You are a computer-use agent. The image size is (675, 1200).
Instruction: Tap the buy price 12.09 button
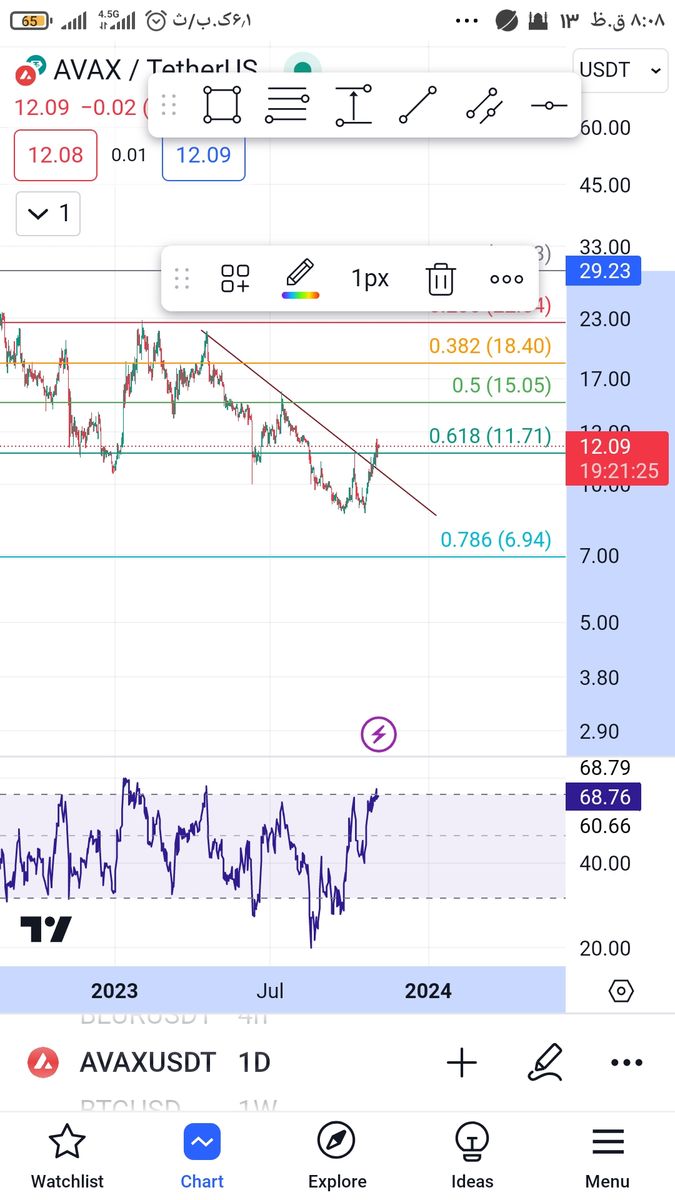pos(203,155)
